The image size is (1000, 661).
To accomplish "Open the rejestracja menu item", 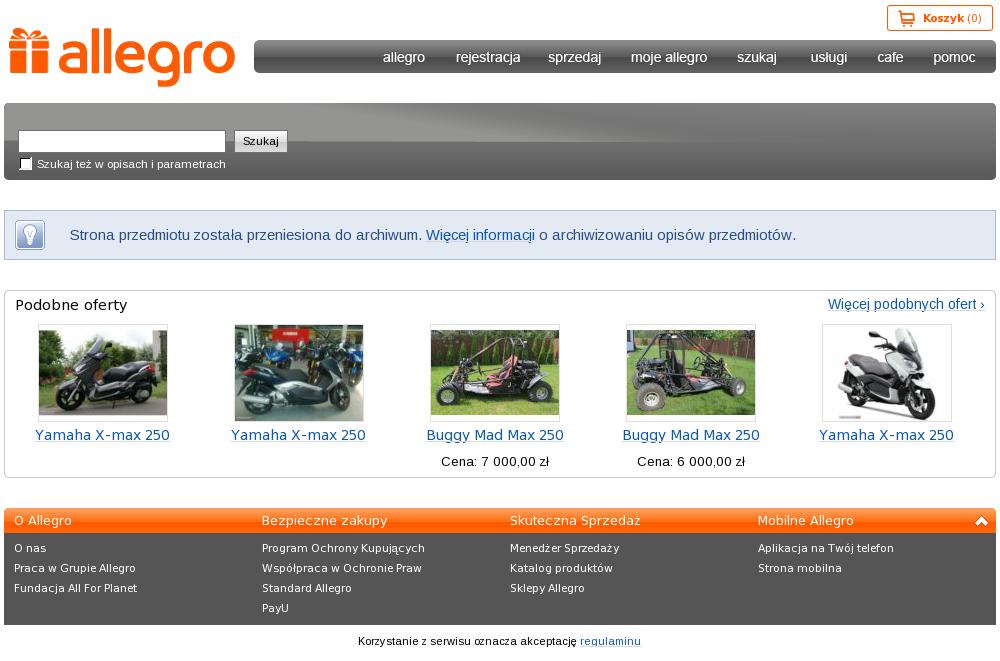I will tap(488, 57).
